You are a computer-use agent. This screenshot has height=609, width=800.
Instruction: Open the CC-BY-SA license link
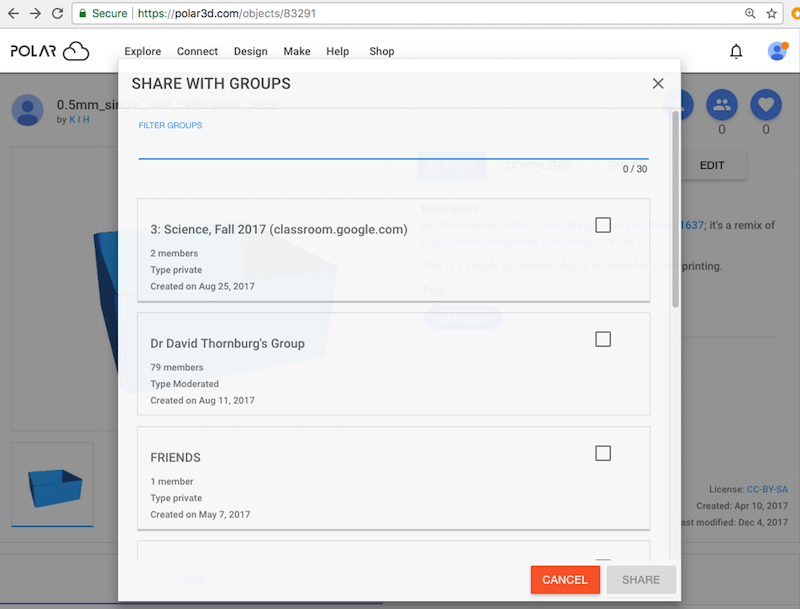point(767,489)
